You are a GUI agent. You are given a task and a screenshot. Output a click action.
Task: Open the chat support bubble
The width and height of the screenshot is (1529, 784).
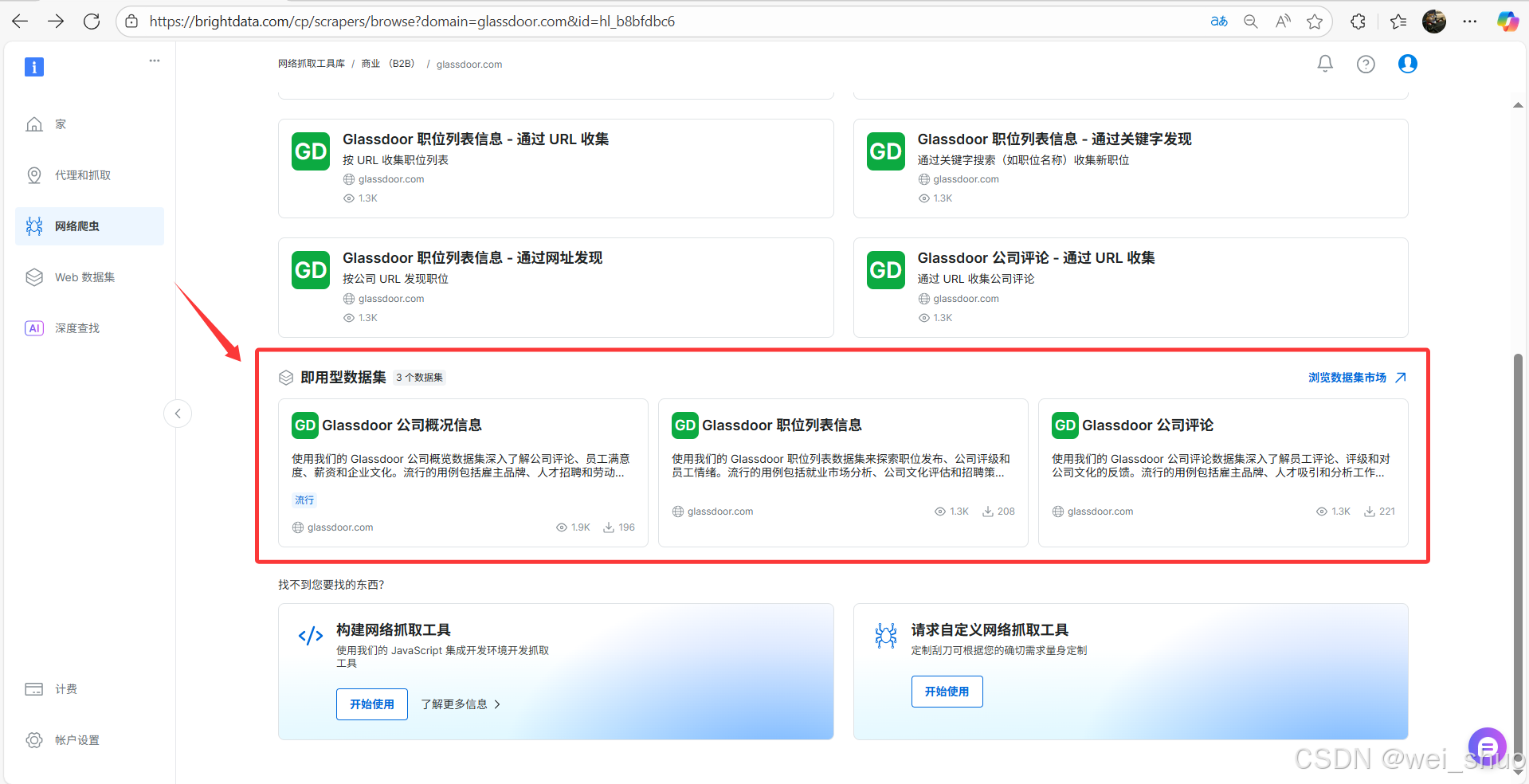point(1488,747)
